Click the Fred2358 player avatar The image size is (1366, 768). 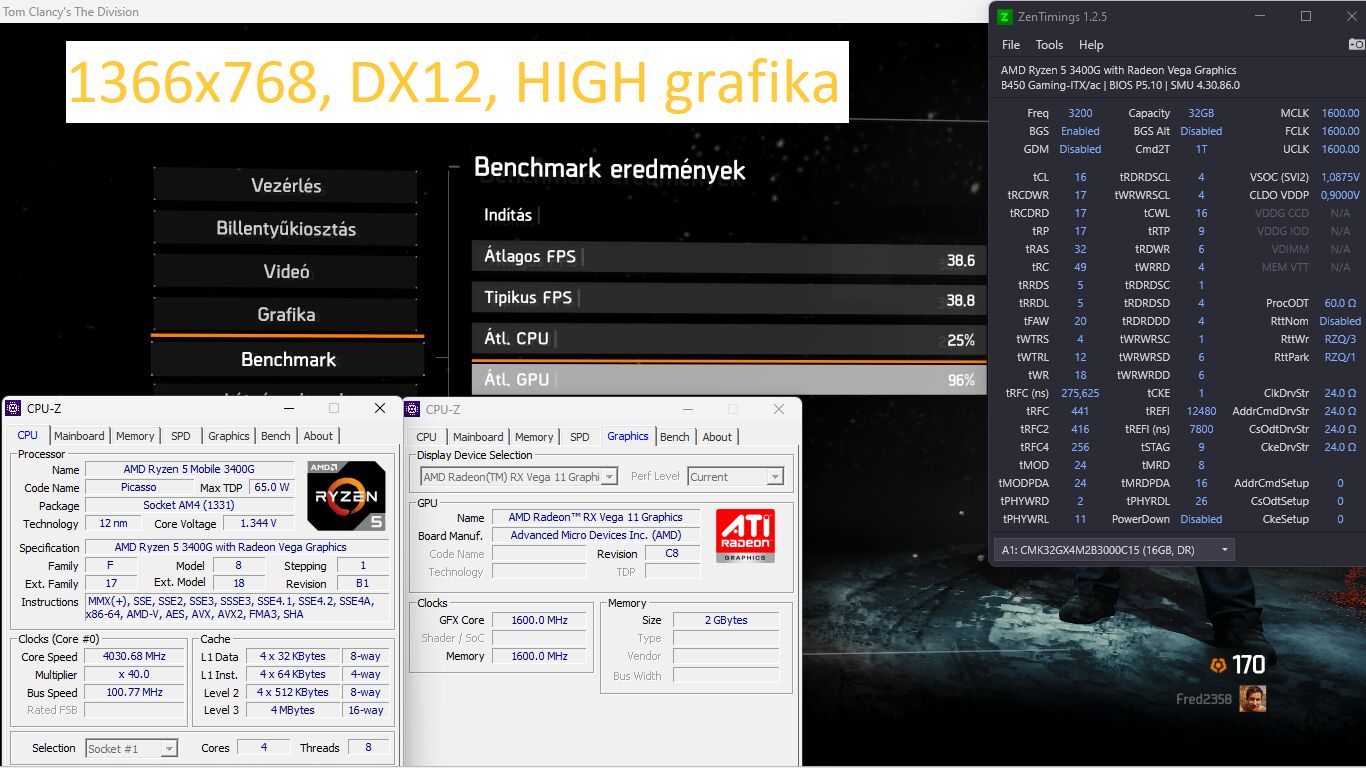1253,698
